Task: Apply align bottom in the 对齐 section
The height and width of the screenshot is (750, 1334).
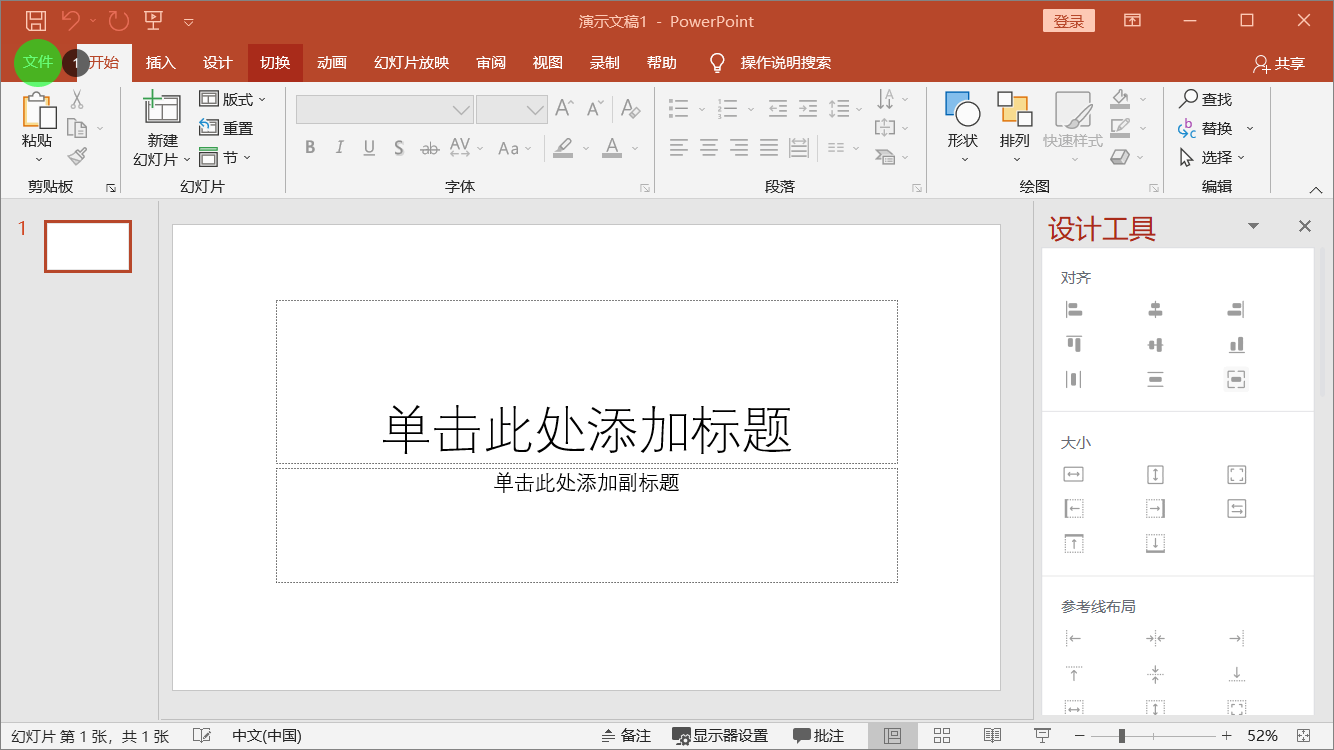Action: coord(1236,344)
